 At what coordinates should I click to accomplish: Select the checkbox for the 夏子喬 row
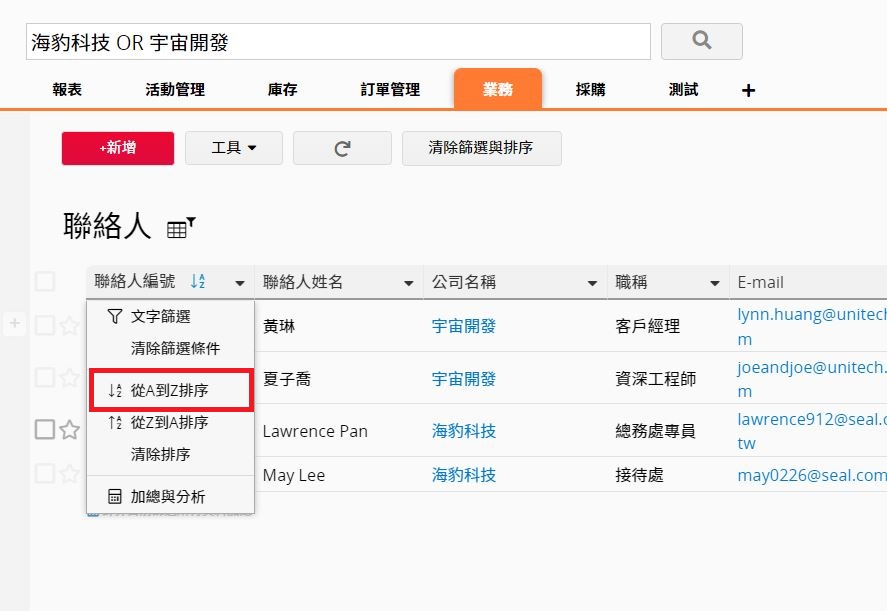[x=45, y=377]
